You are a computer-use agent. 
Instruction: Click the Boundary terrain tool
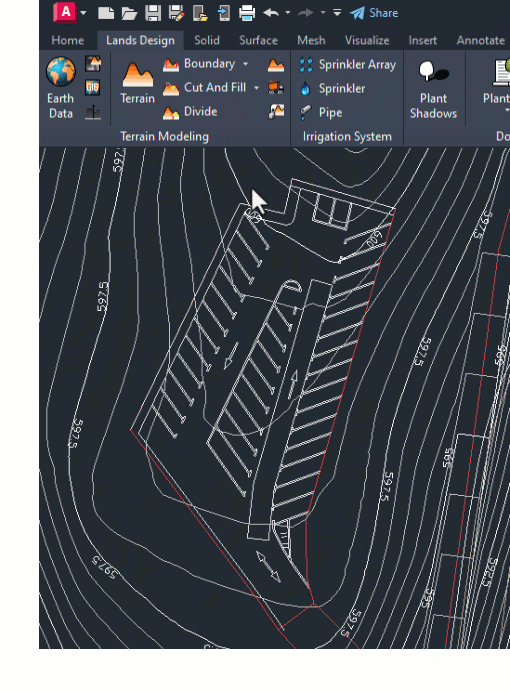click(x=199, y=64)
